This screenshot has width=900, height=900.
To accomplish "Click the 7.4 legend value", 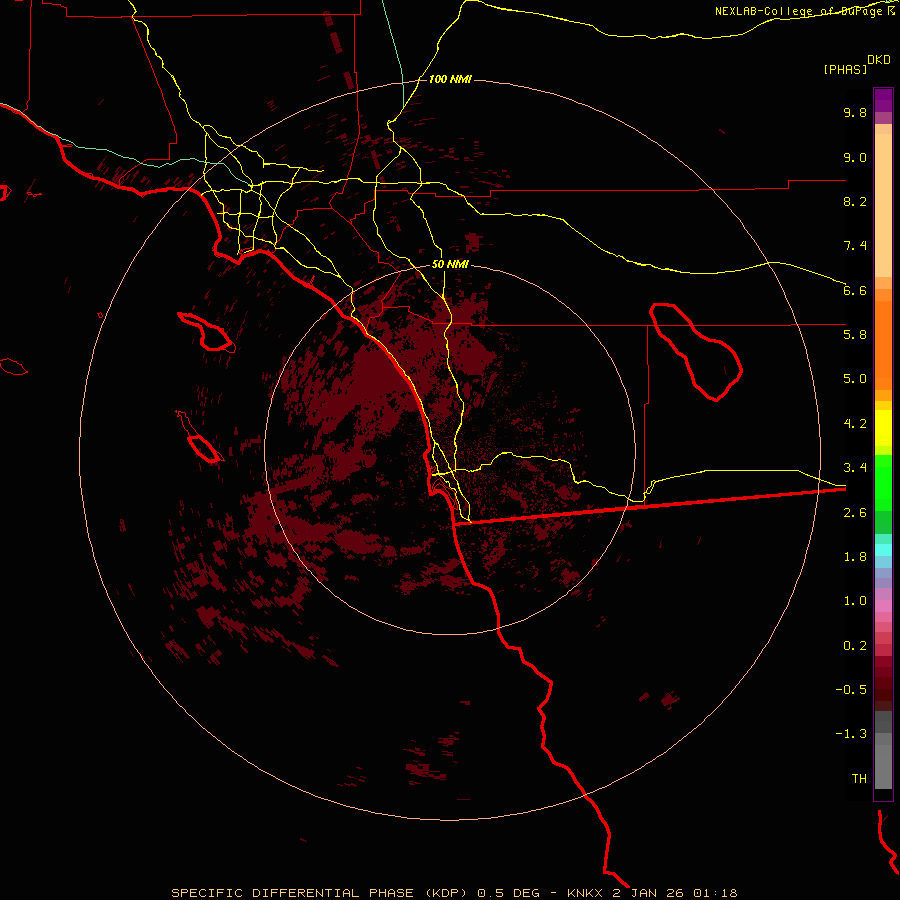I will 855,246.
